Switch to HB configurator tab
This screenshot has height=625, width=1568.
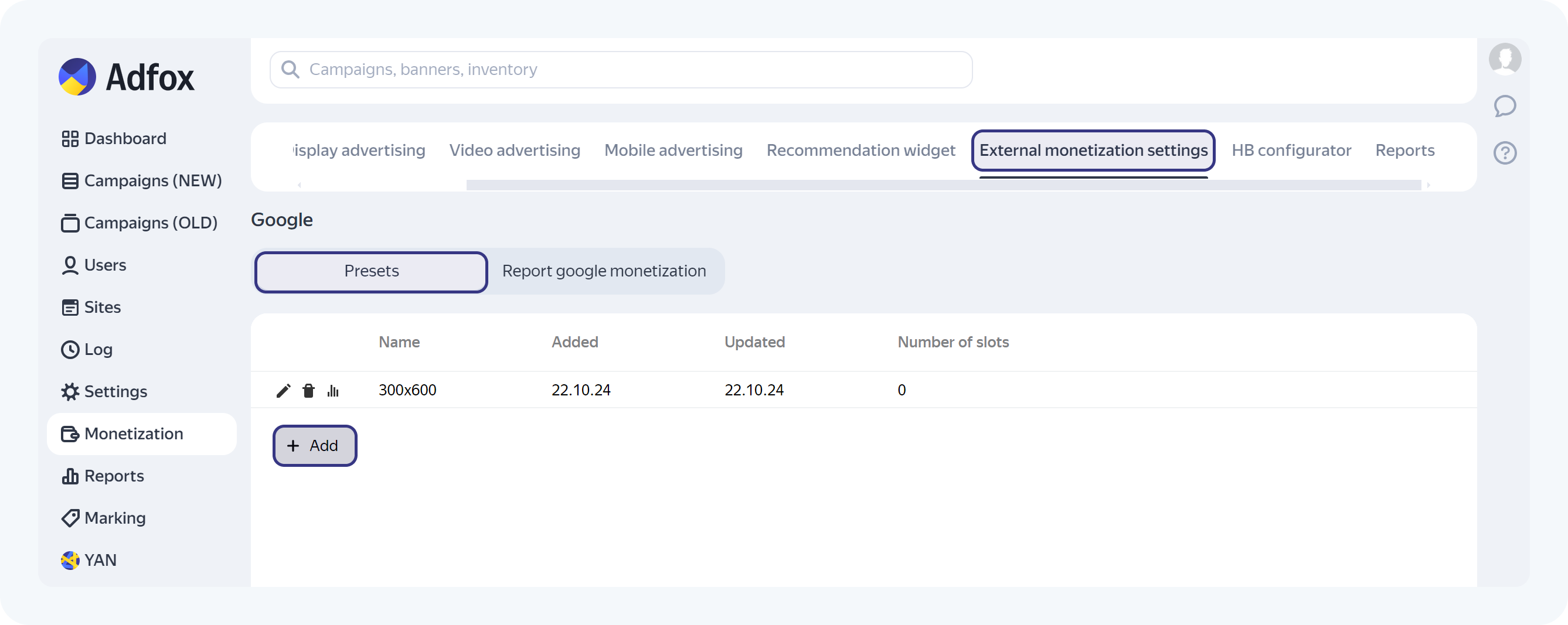click(x=1292, y=150)
